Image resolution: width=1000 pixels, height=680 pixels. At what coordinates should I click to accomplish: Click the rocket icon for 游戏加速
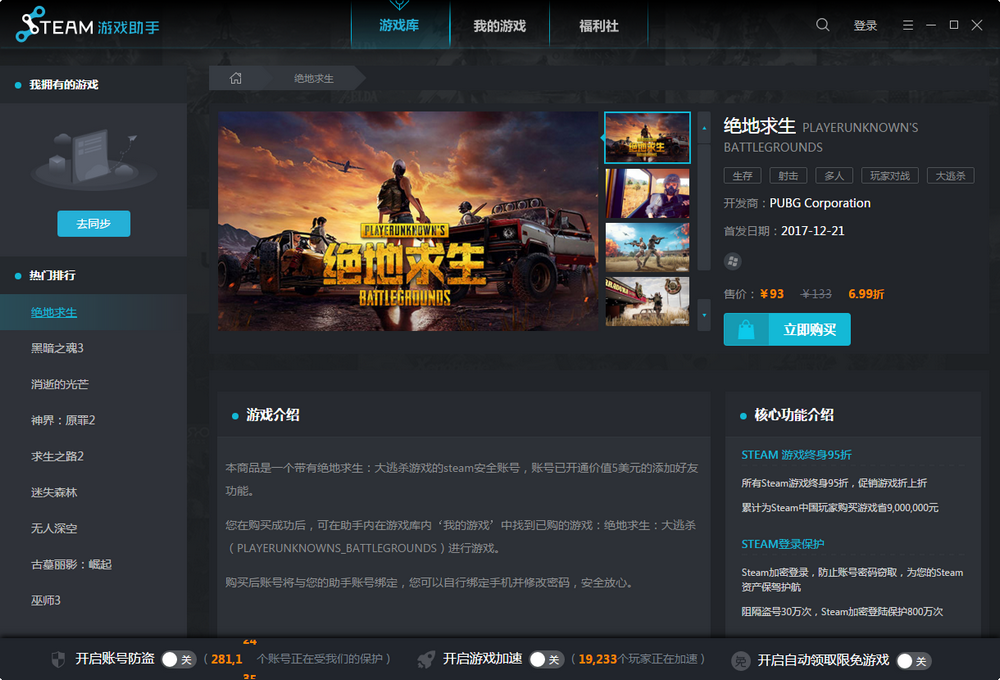click(426, 660)
